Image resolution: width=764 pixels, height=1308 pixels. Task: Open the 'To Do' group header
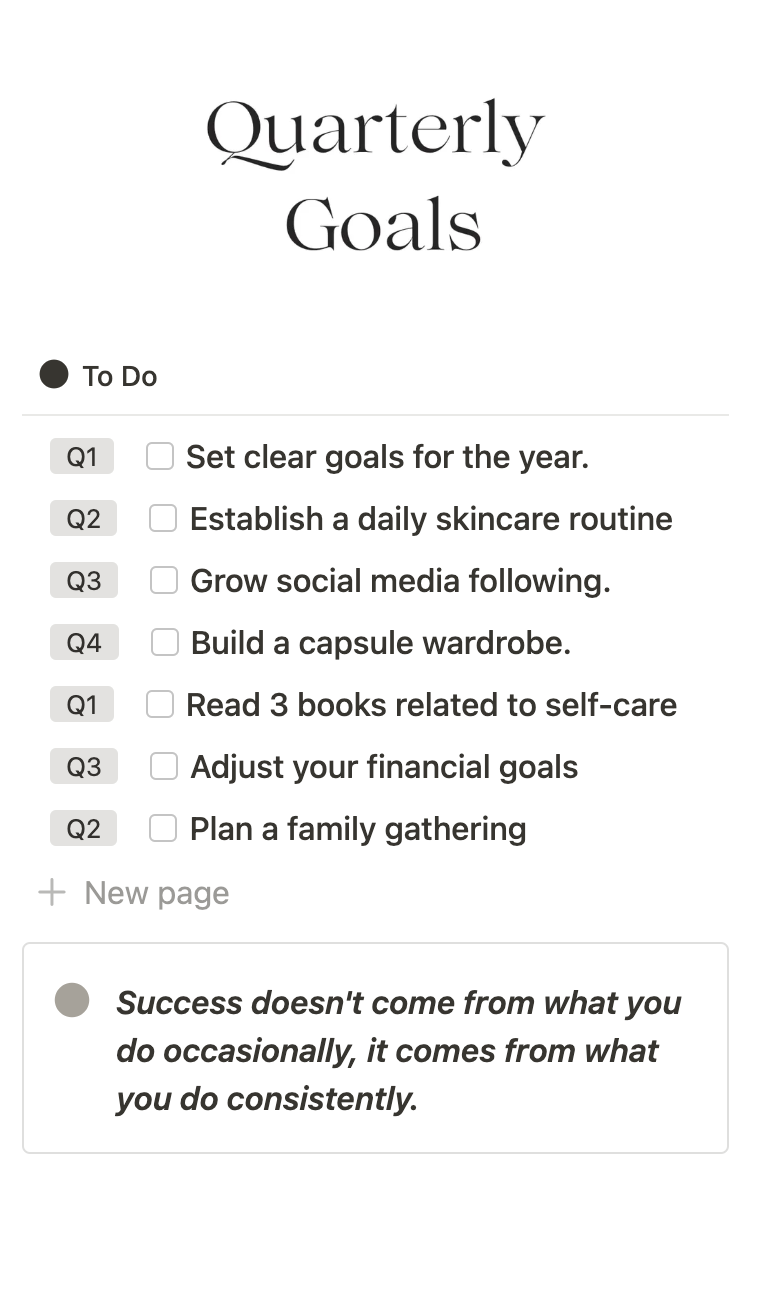pos(120,376)
